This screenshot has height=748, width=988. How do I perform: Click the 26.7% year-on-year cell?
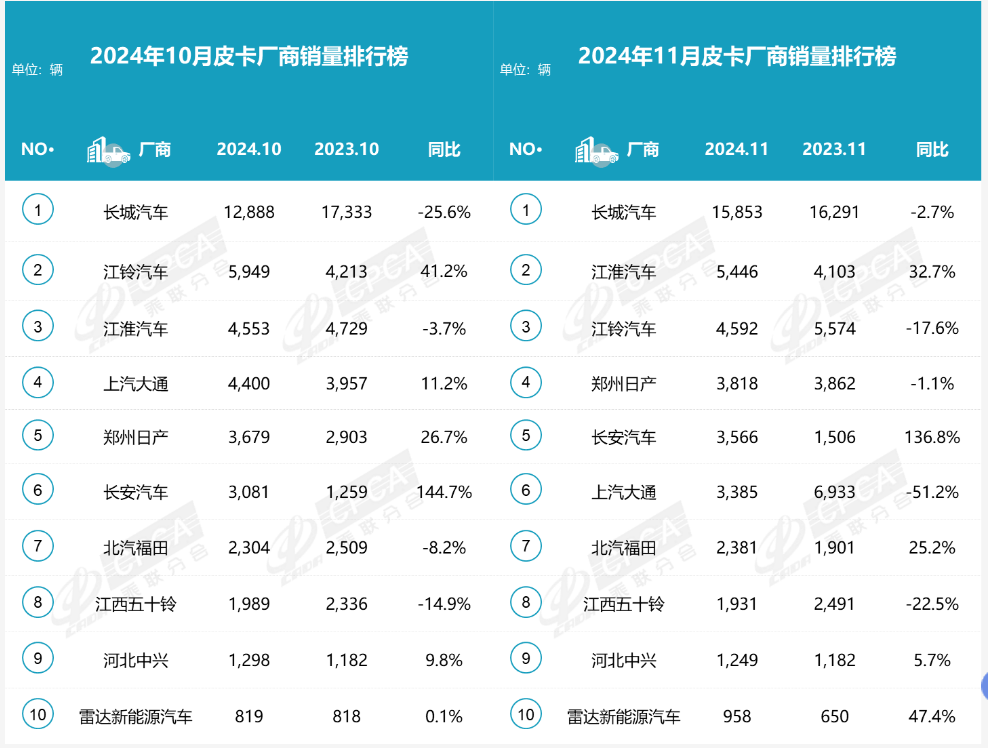[444, 437]
